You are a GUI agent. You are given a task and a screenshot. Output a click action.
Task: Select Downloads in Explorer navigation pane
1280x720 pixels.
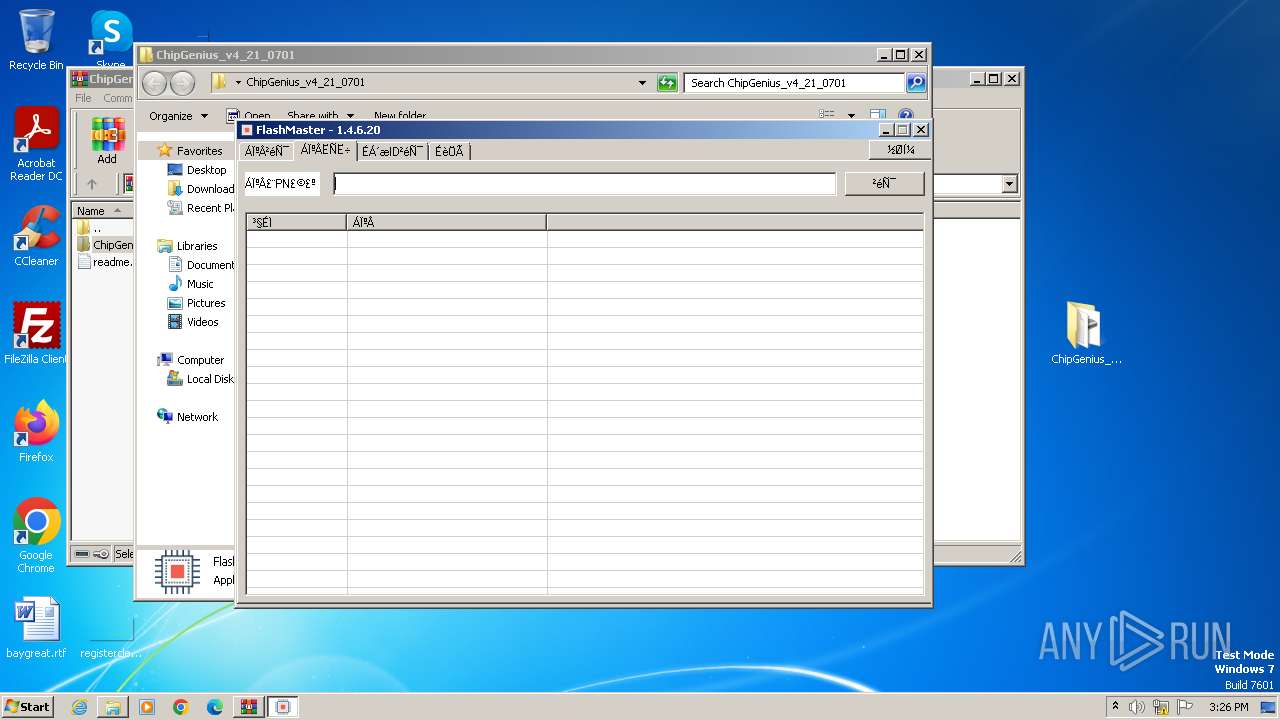pos(201,189)
